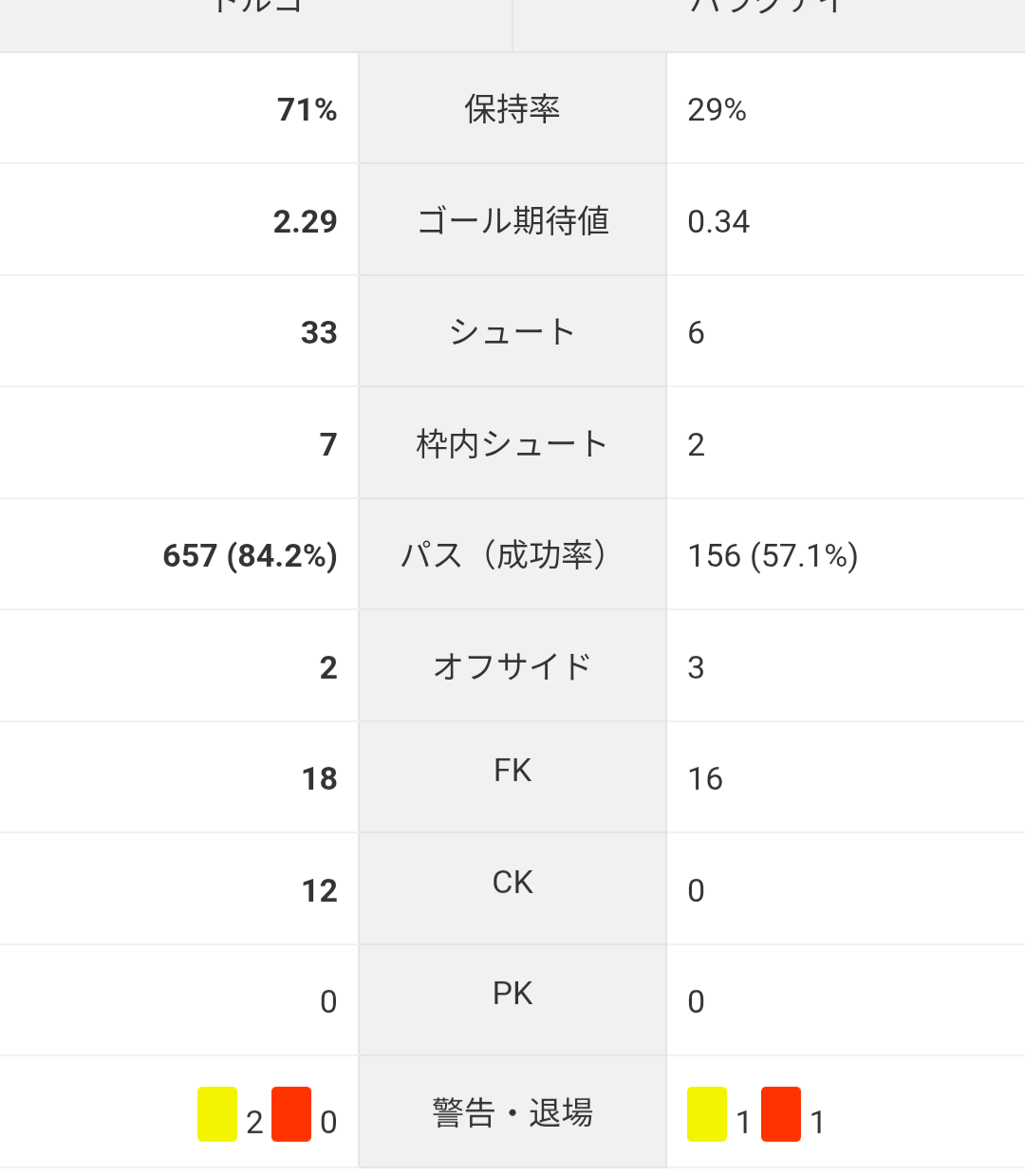Click the 警告・退場 label
This screenshot has width=1025, height=1176.
click(x=512, y=1112)
